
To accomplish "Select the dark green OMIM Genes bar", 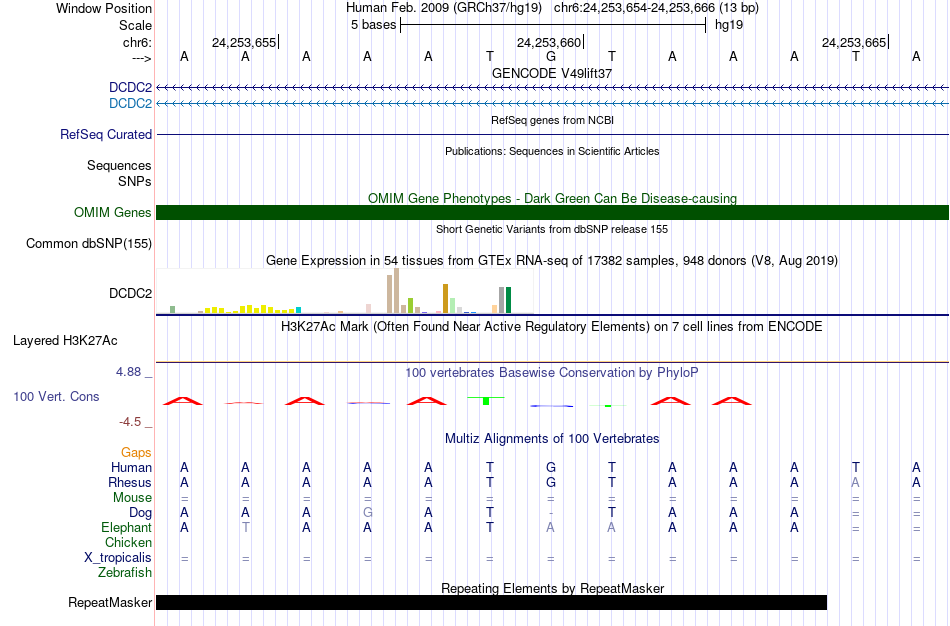I will 553,212.
